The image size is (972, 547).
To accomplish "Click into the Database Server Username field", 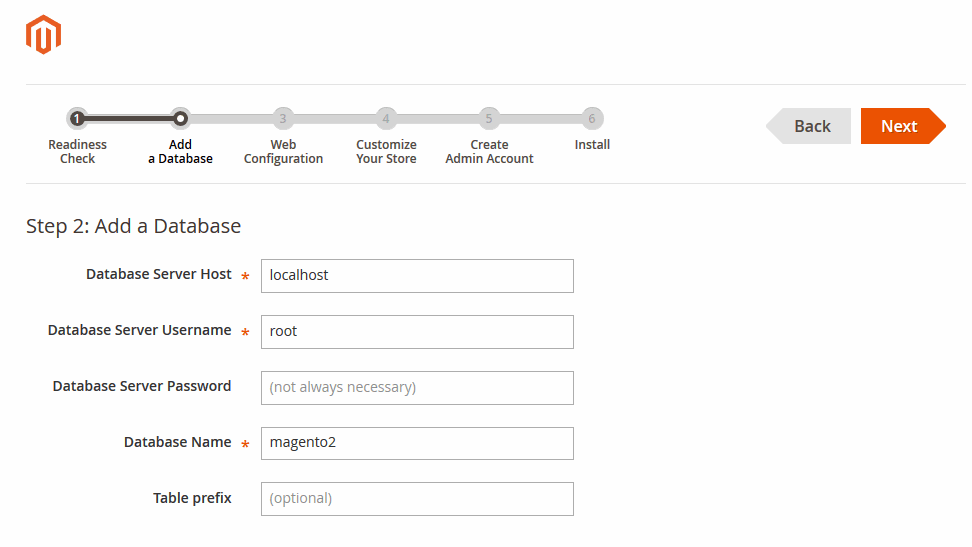I will (417, 332).
